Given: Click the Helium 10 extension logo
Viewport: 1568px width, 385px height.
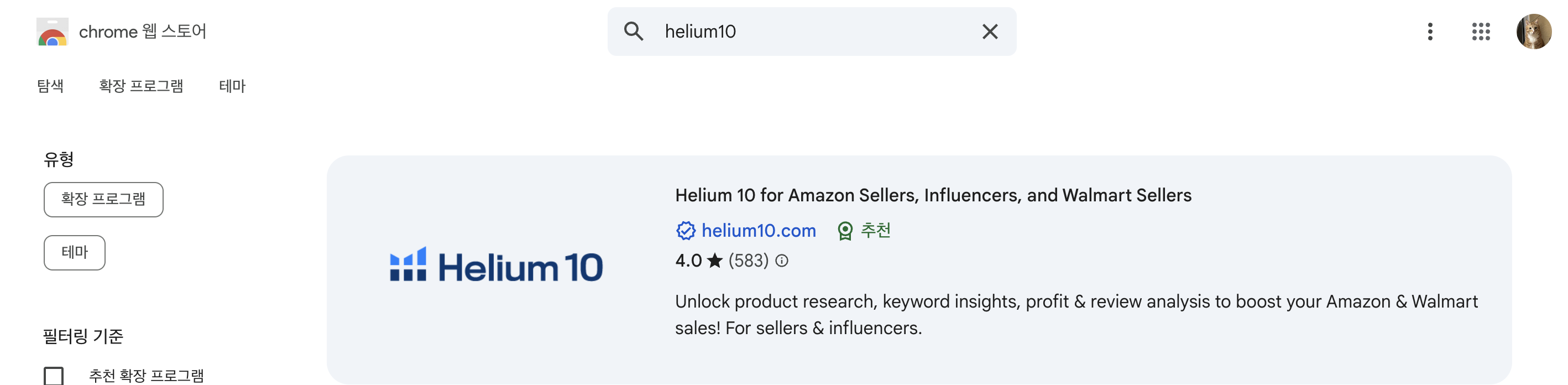Looking at the screenshot, I should [x=495, y=266].
